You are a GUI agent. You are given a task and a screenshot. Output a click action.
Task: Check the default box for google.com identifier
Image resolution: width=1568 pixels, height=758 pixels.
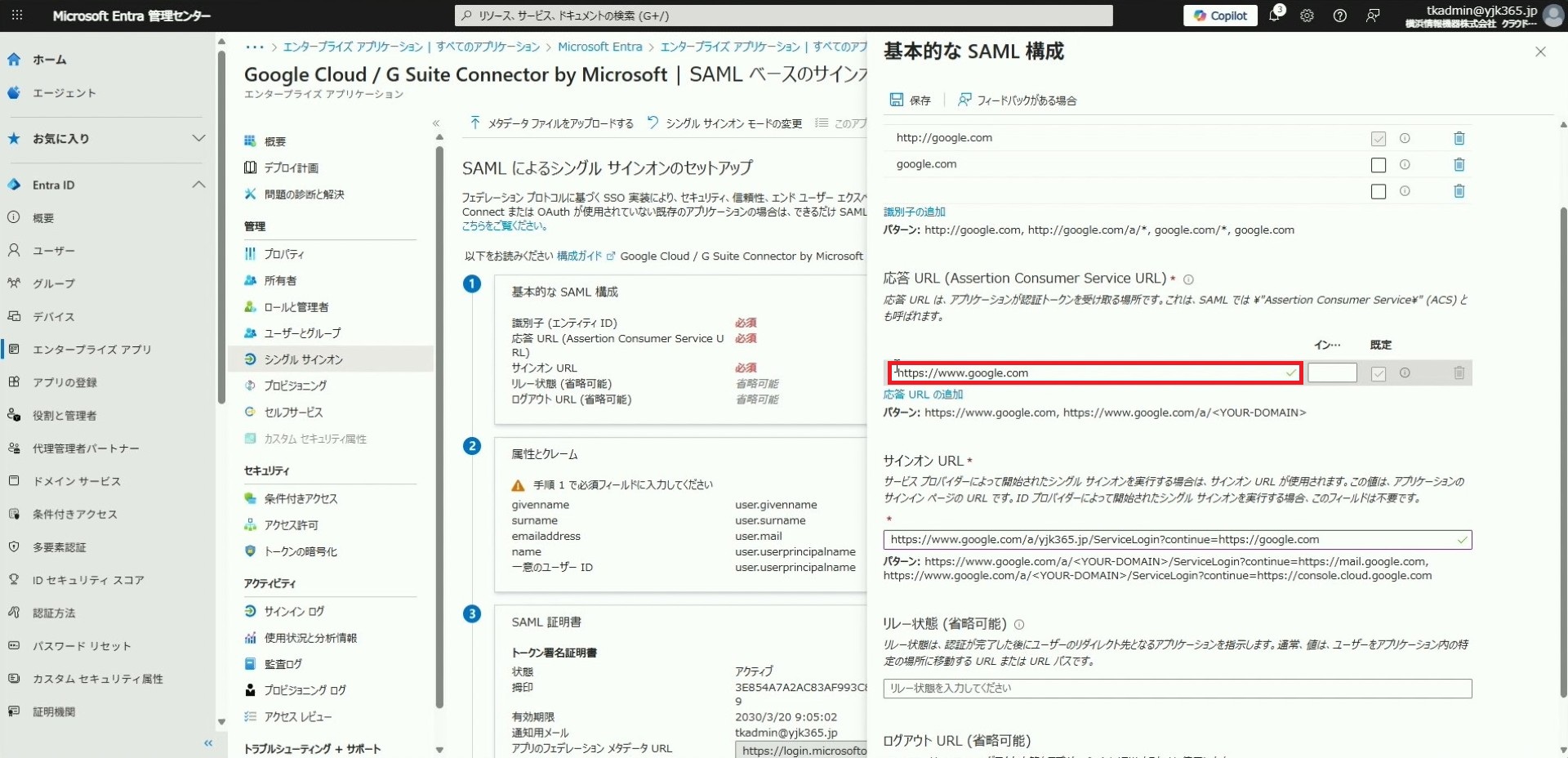coord(1379,165)
